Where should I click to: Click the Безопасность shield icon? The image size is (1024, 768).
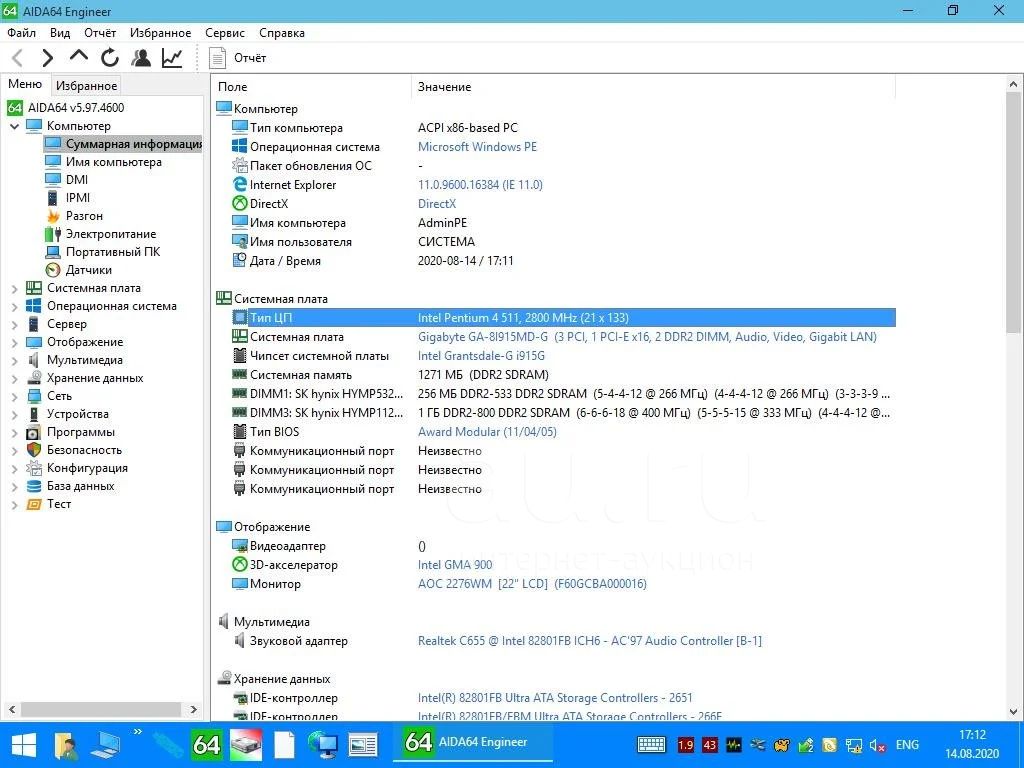point(34,450)
